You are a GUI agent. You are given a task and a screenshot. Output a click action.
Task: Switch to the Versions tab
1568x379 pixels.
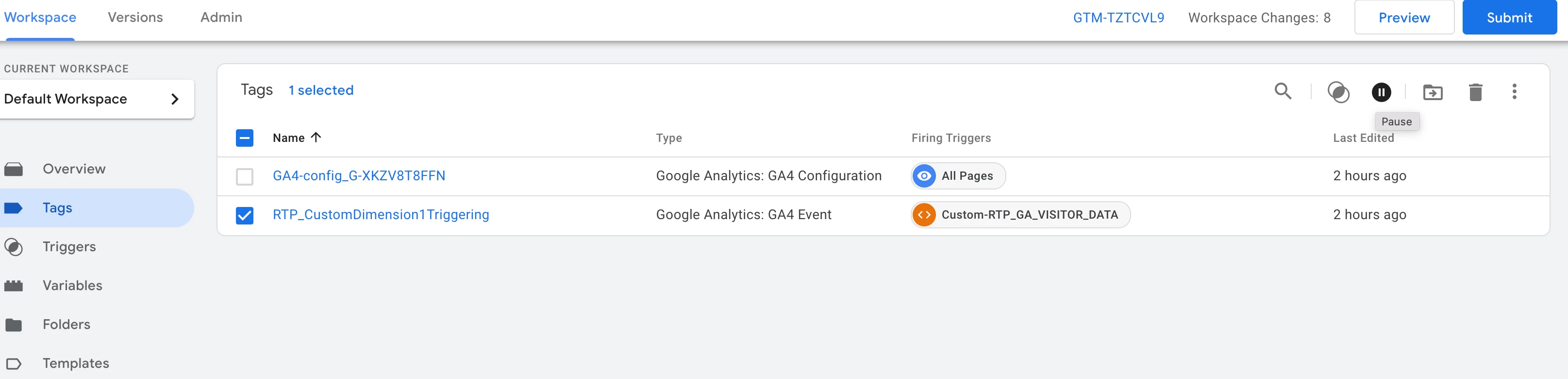click(x=135, y=17)
